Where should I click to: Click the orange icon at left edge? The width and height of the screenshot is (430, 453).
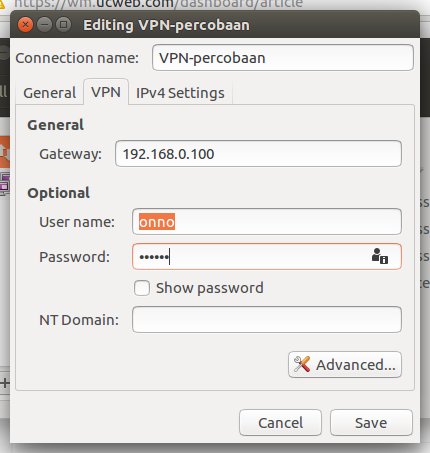[5, 152]
